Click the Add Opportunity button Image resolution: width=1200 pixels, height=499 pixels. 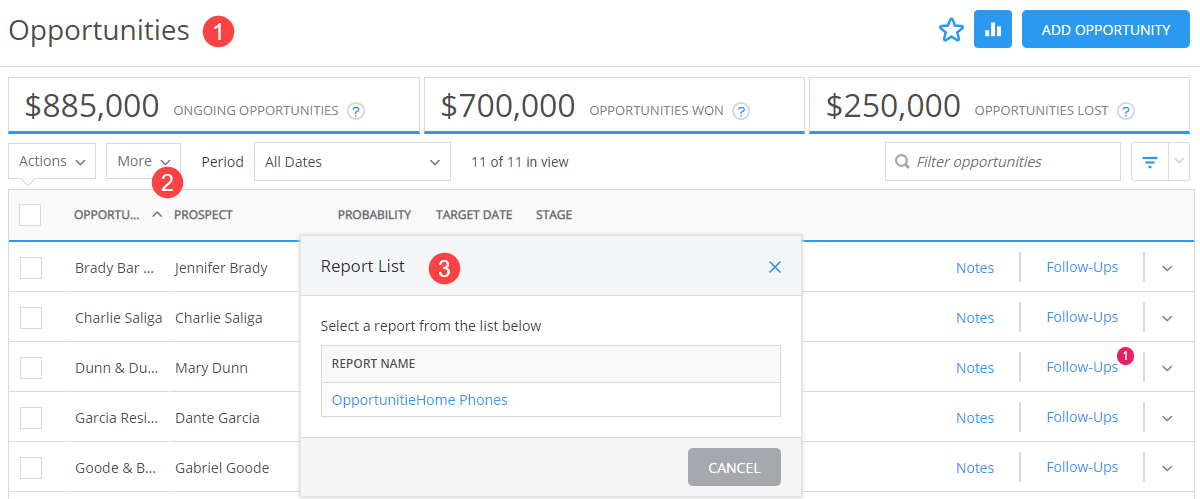click(x=1105, y=30)
